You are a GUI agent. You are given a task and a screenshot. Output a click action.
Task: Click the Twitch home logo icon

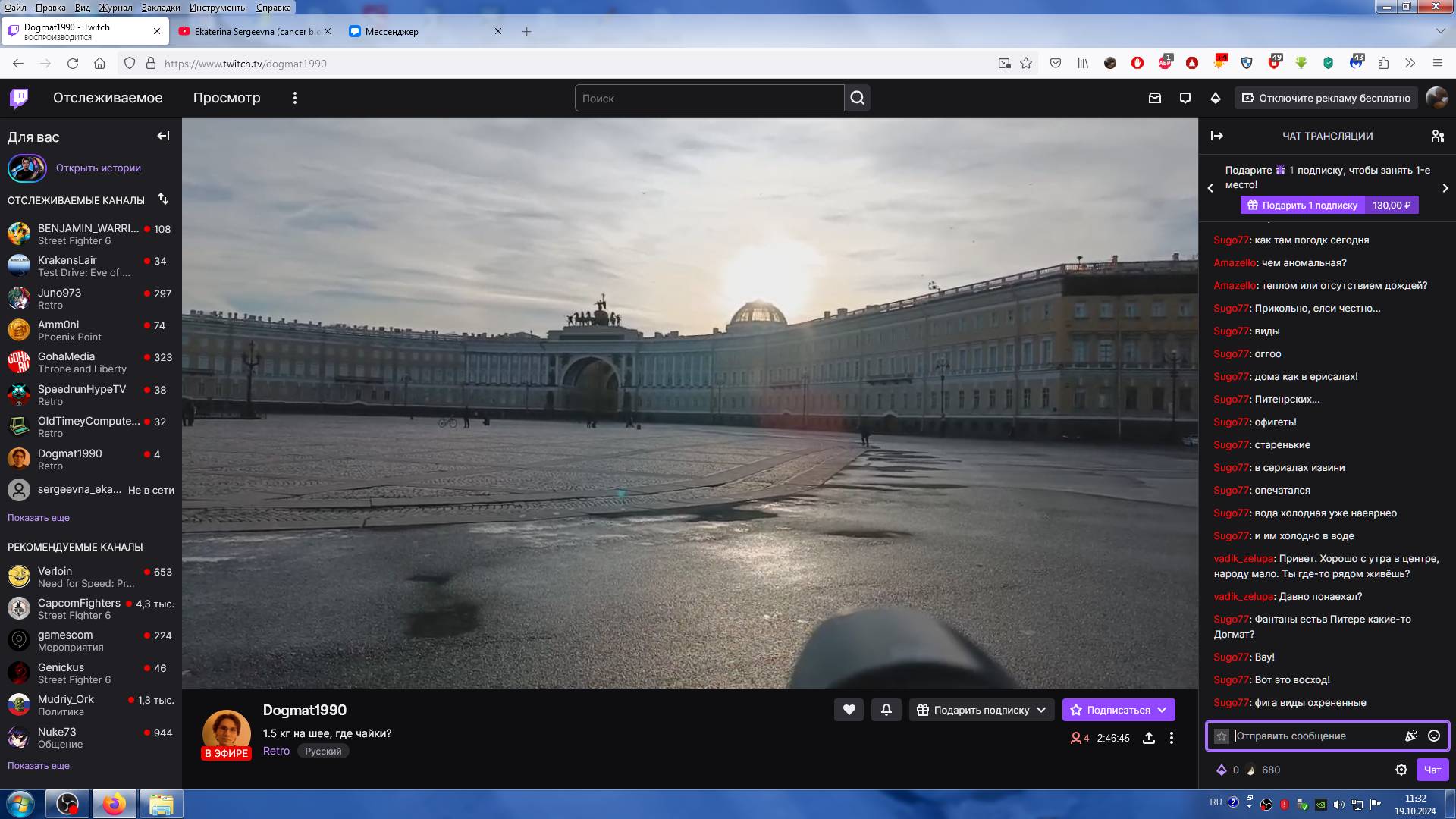[19, 98]
